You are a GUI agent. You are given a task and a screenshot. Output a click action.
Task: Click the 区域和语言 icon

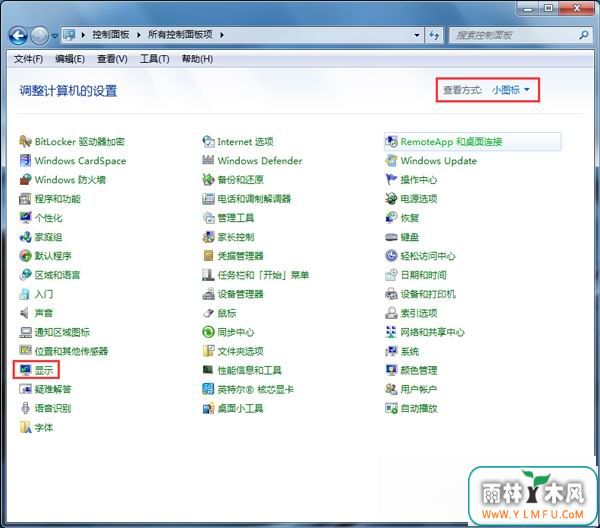click(x=25, y=275)
